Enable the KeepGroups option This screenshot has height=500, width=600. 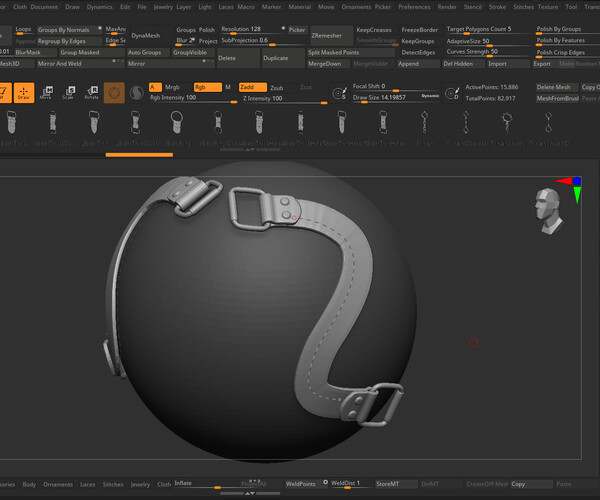pyautogui.click(x=417, y=41)
